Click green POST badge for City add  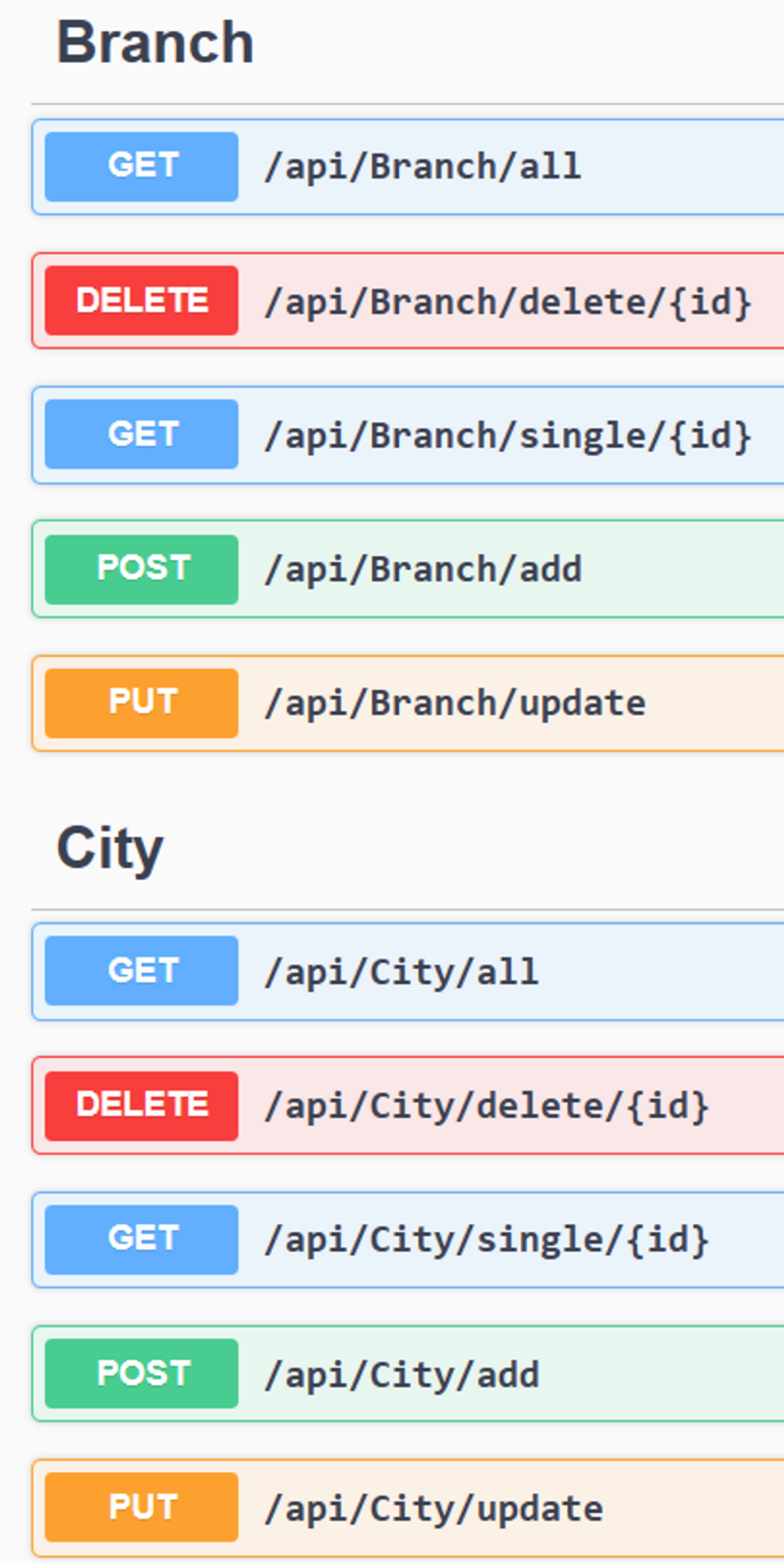pyautogui.click(x=142, y=1373)
